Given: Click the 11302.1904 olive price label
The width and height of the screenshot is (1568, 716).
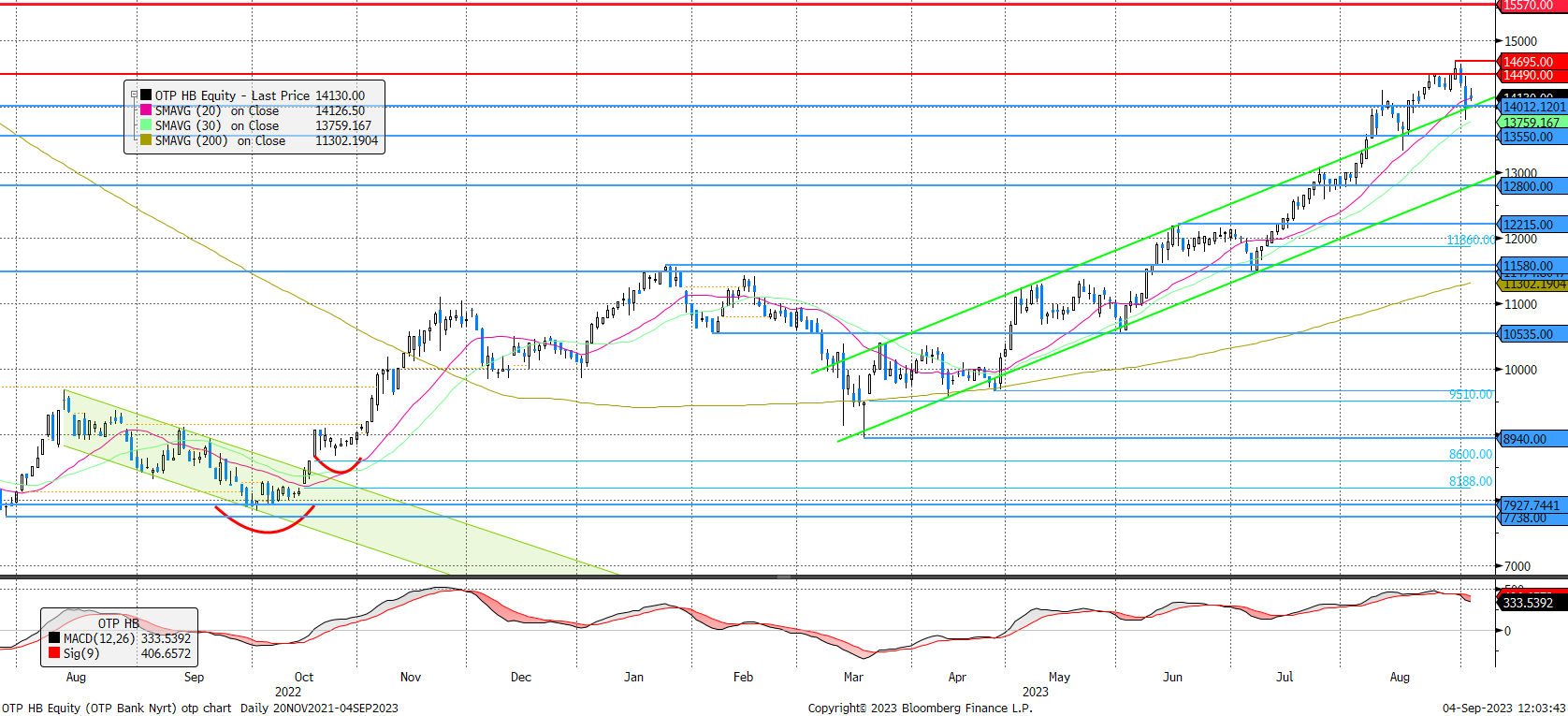Looking at the screenshot, I should (x=1532, y=284).
